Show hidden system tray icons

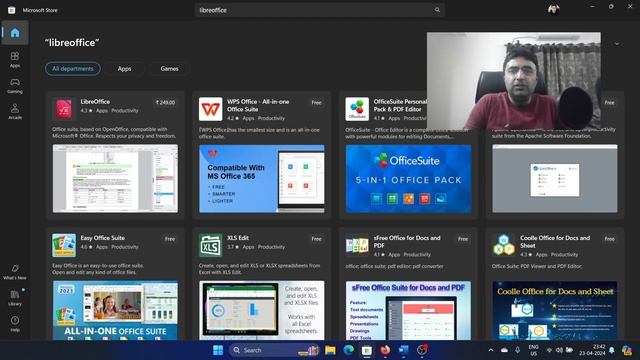coord(491,350)
